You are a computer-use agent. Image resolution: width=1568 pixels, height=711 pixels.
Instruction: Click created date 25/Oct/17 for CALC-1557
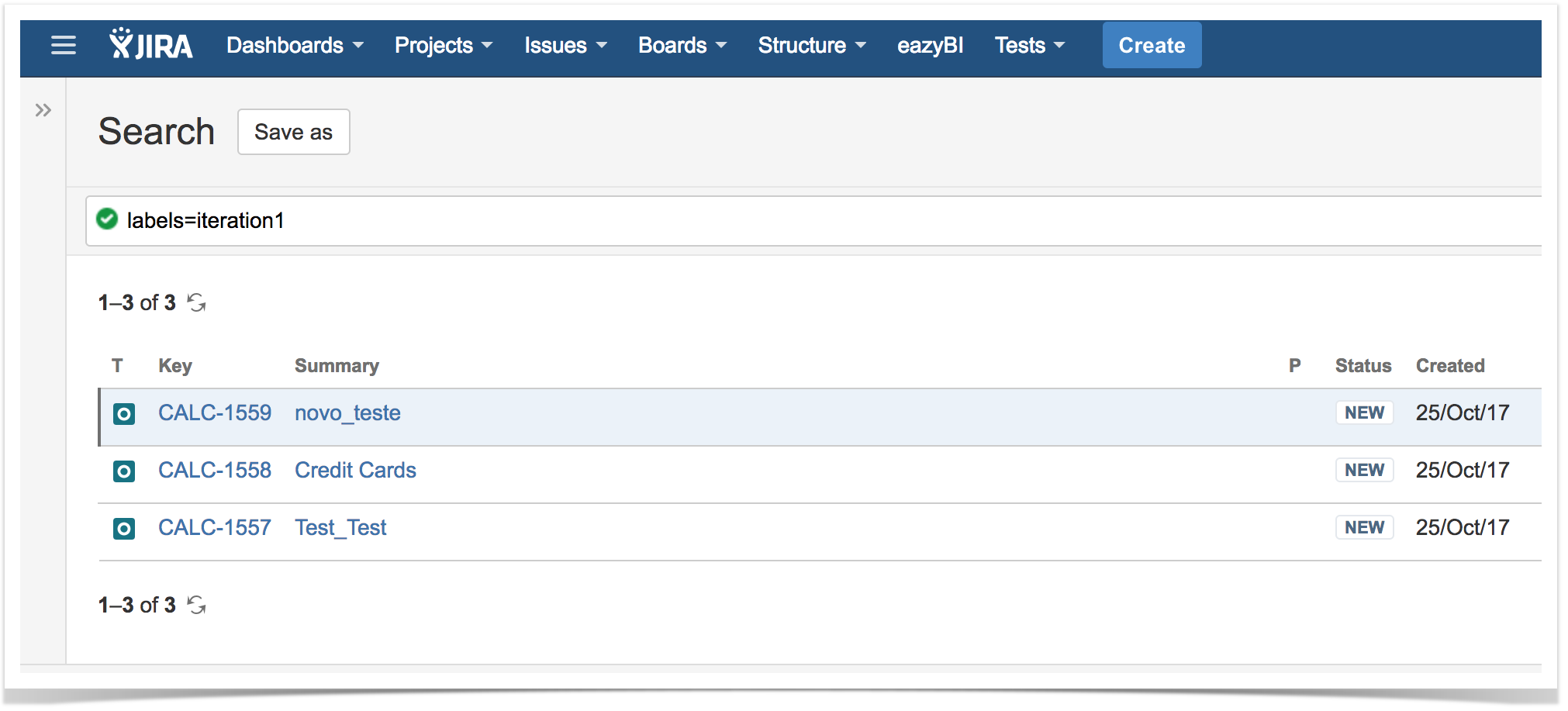tap(1463, 527)
